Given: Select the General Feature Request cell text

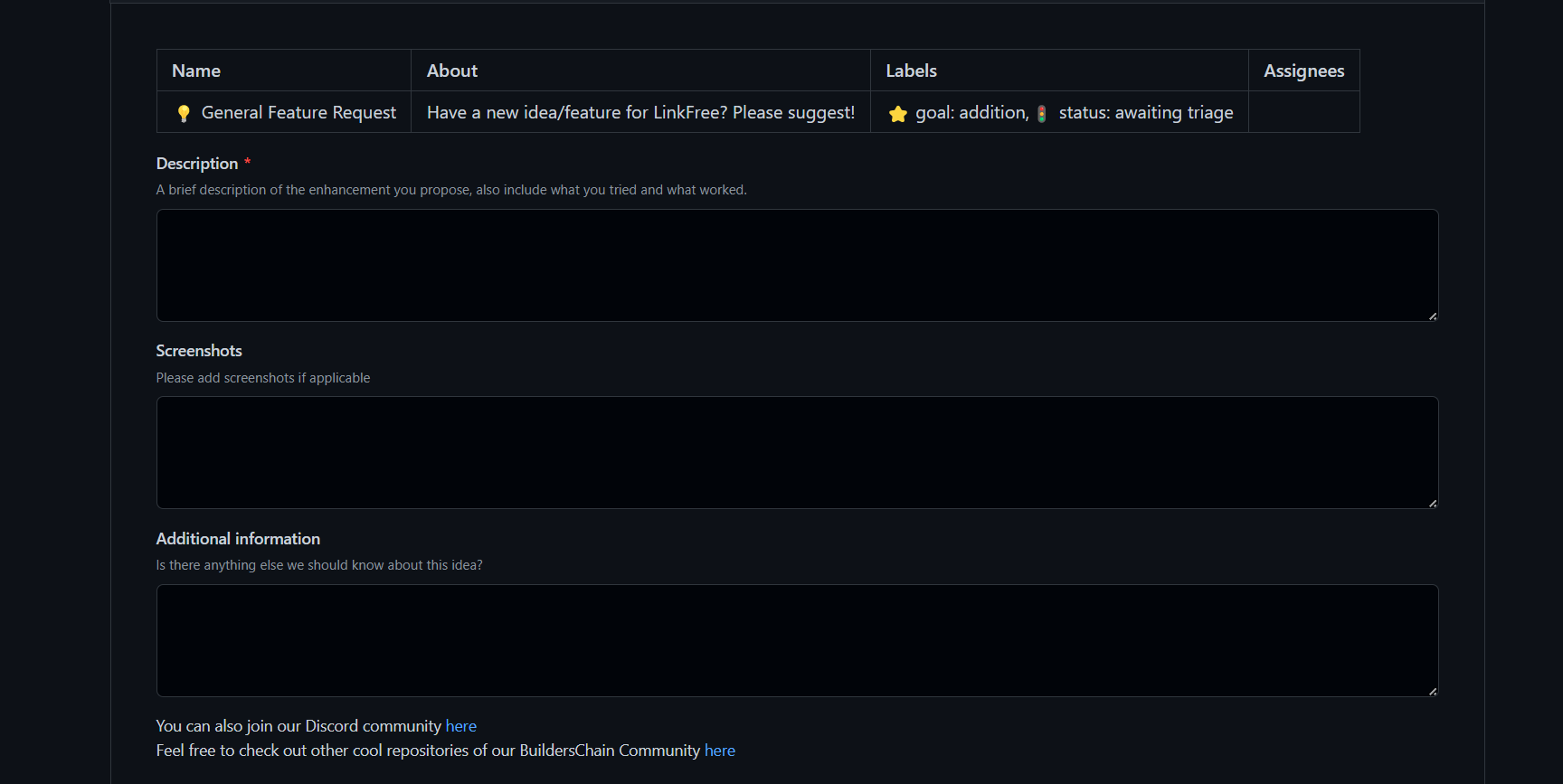Looking at the screenshot, I should click(298, 113).
